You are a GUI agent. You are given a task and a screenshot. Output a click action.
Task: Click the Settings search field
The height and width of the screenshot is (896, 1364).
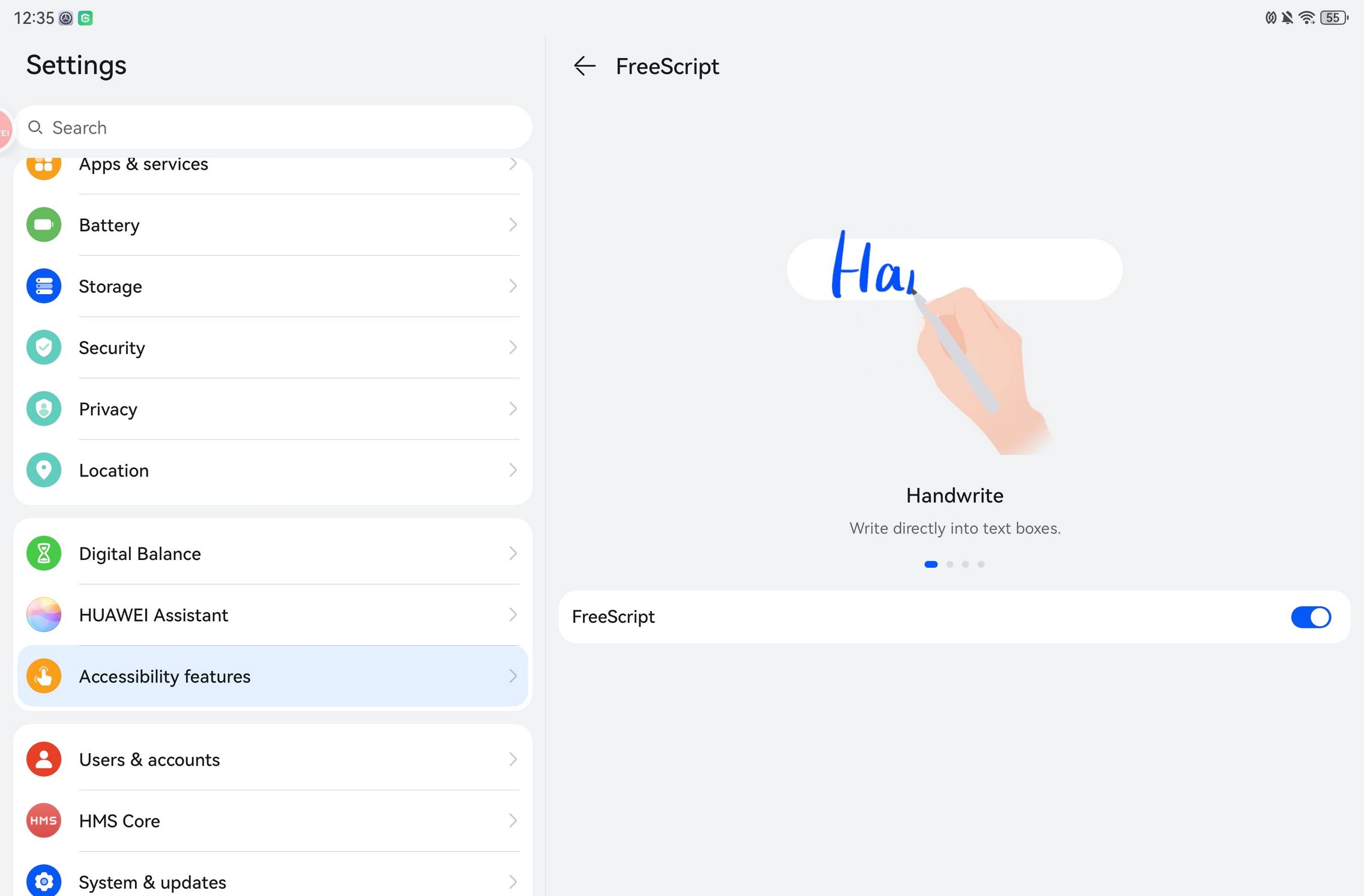point(273,127)
